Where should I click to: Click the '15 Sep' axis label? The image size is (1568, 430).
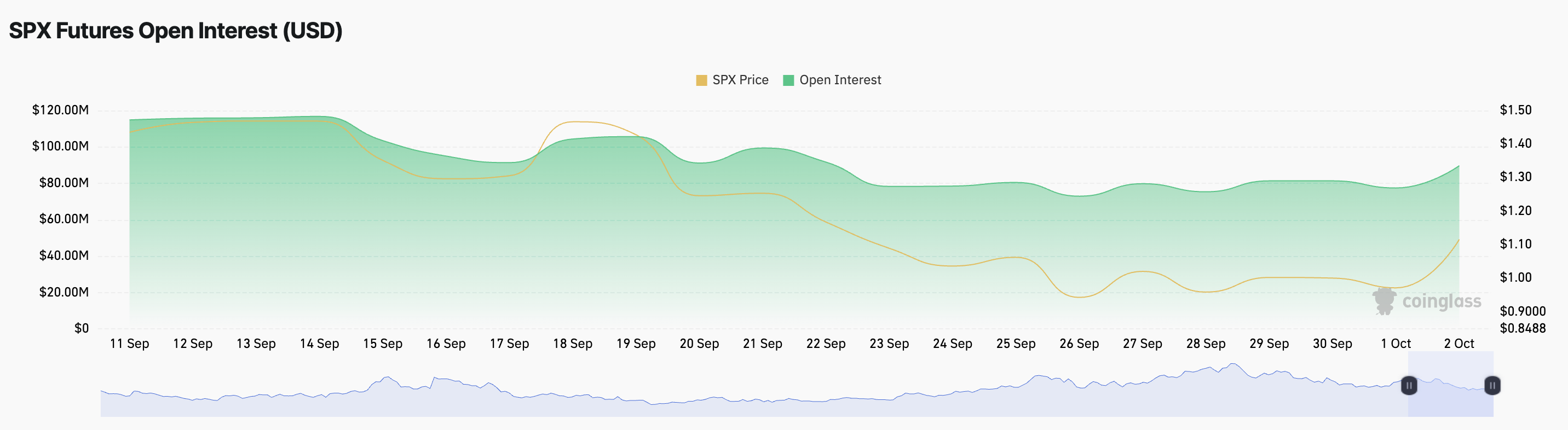pos(383,344)
